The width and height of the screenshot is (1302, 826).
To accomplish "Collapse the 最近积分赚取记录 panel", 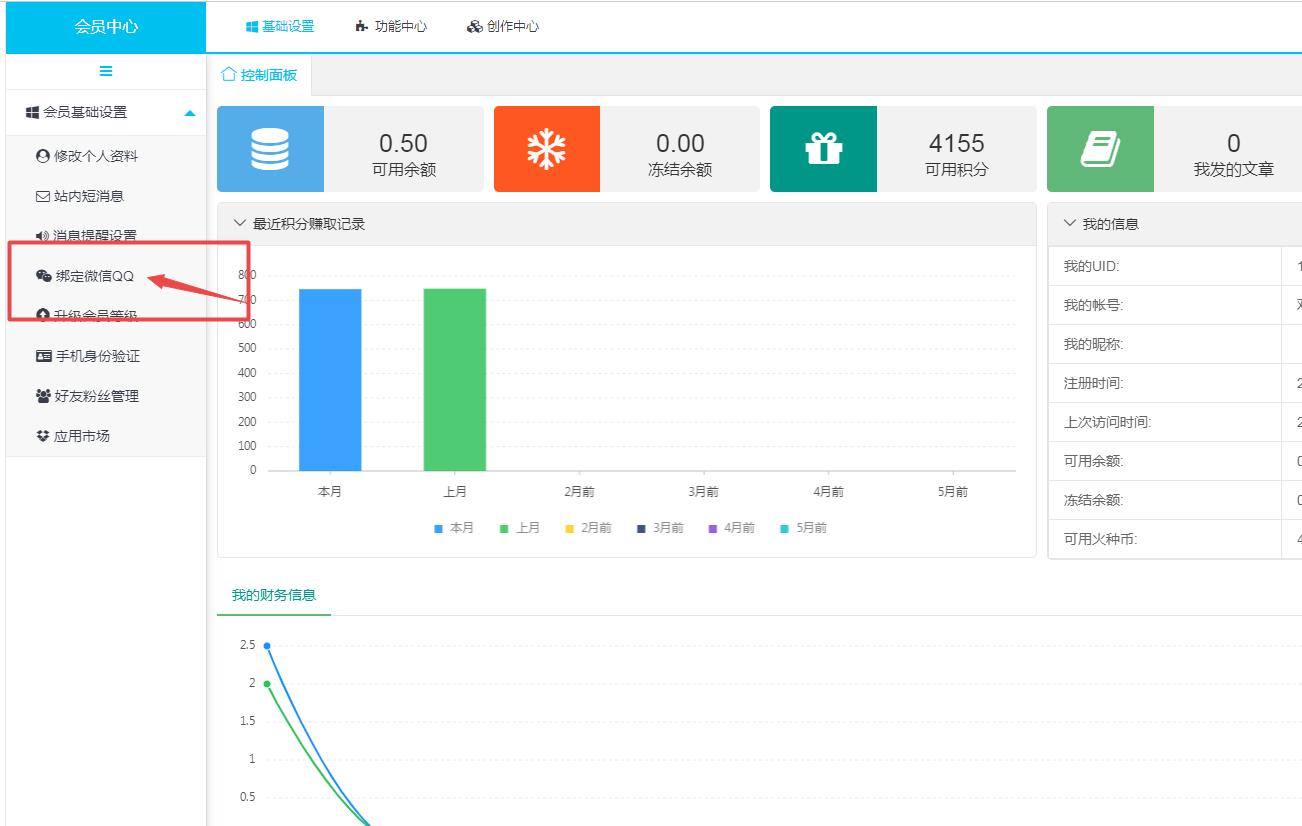I will point(239,224).
